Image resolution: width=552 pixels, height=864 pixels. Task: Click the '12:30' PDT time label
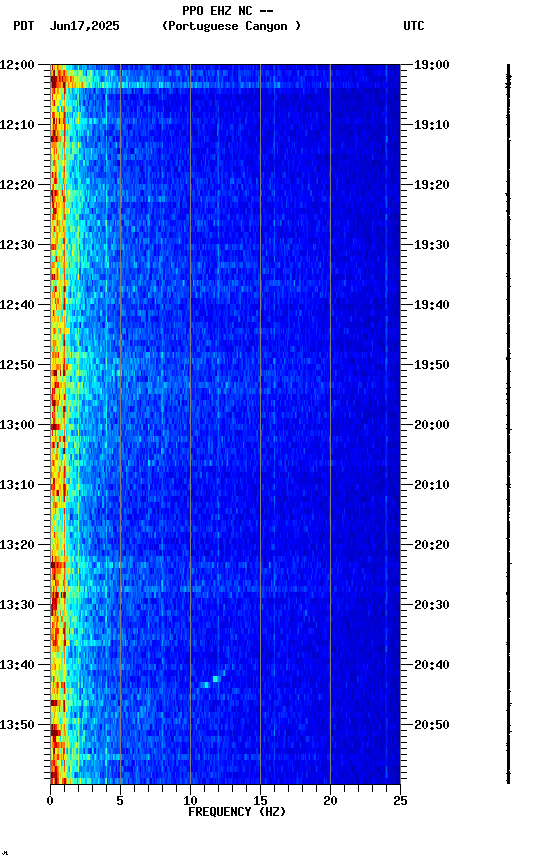click(x=17, y=245)
